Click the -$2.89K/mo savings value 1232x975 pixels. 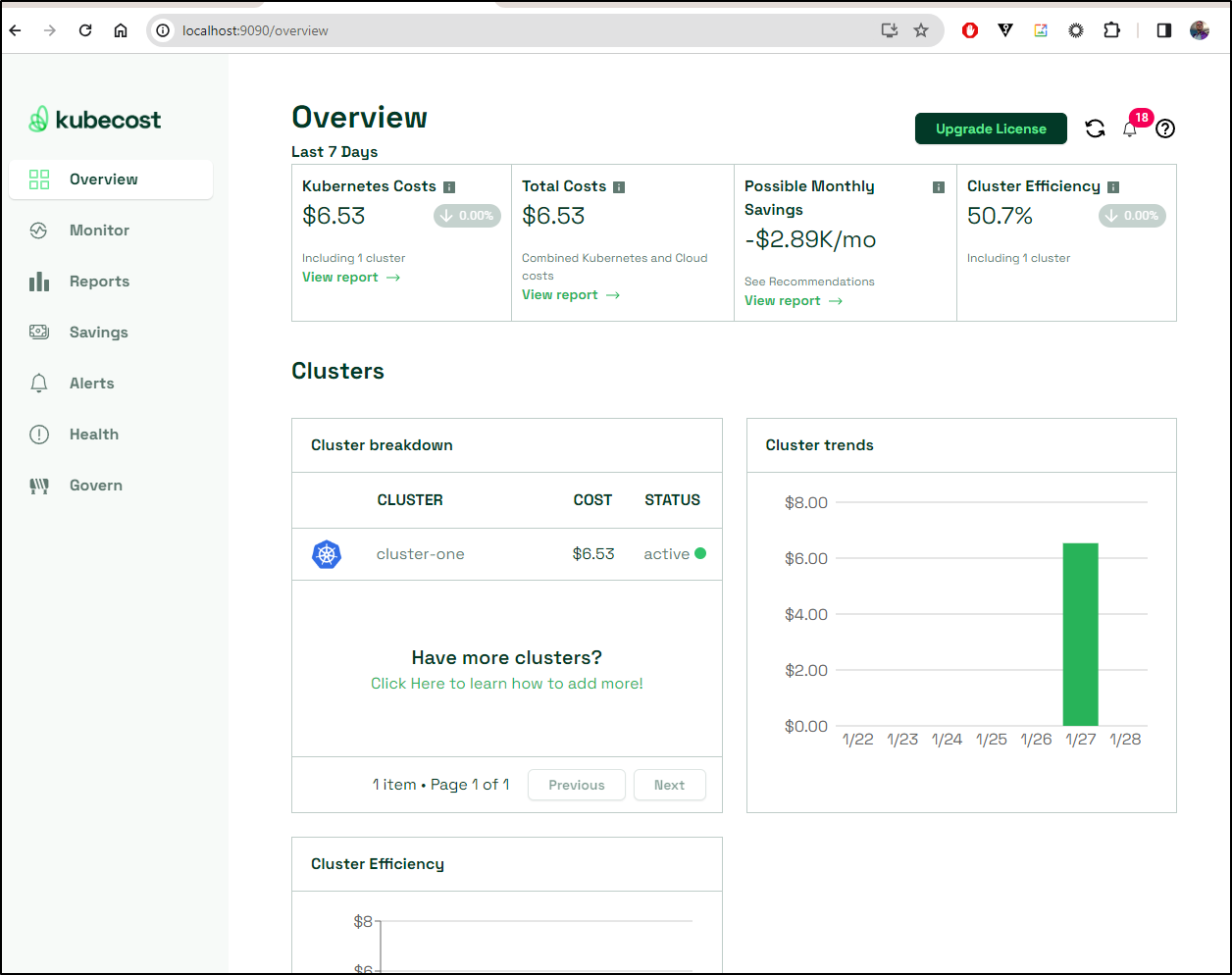[810, 240]
